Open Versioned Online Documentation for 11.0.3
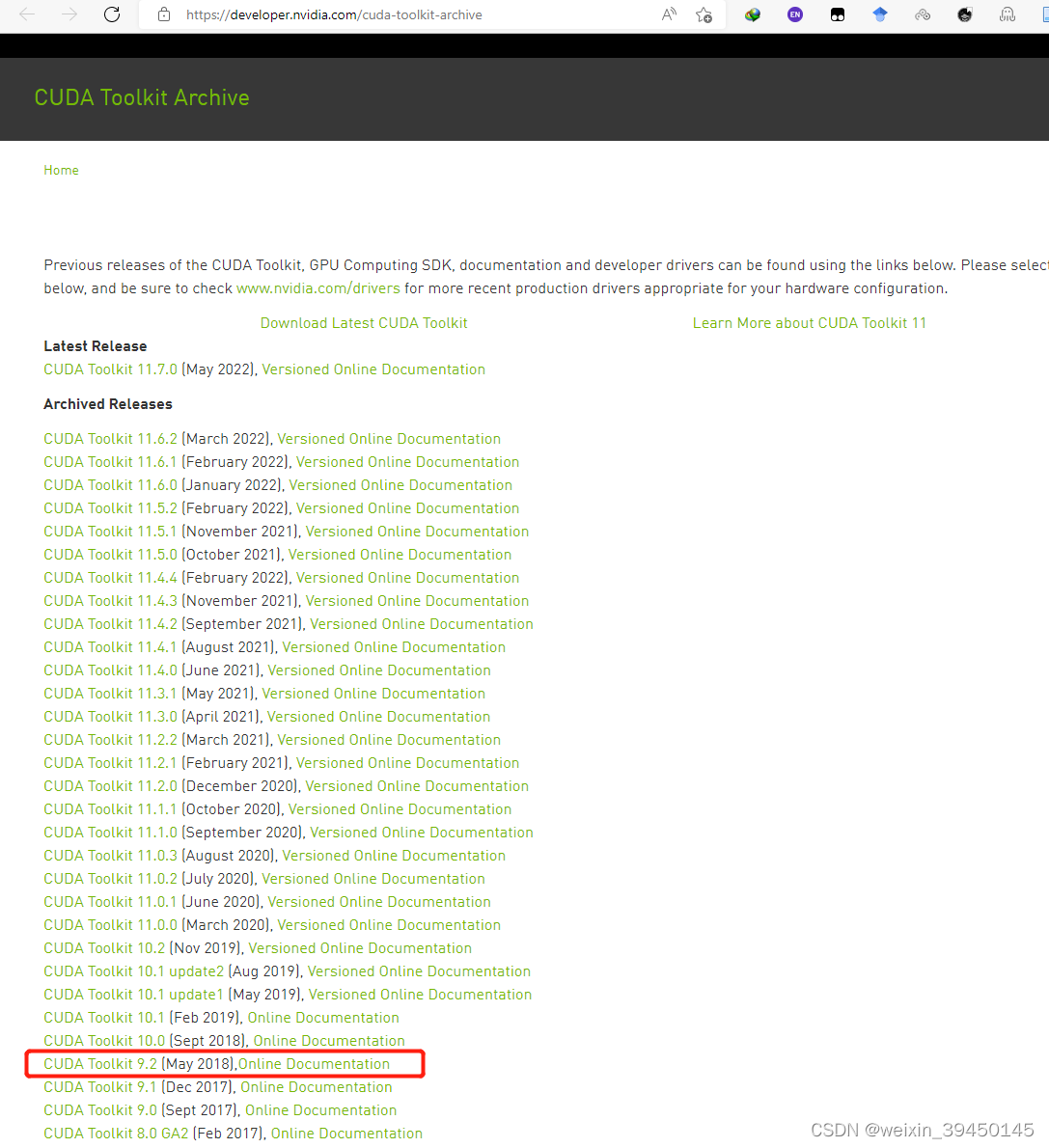The width and height of the screenshot is (1049, 1148). (x=394, y=855)
